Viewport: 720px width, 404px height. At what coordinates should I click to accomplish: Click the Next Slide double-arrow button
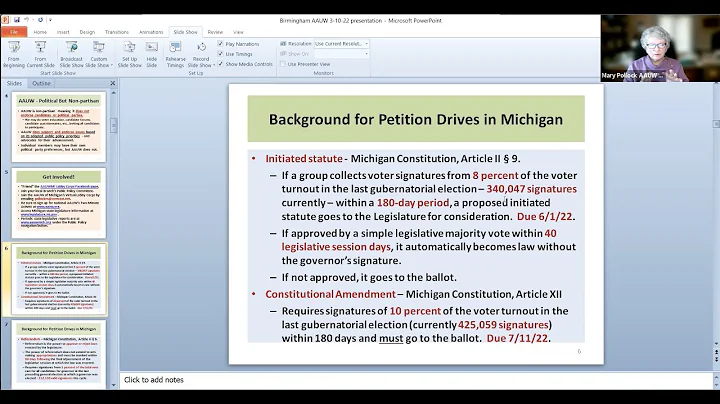(x=716, y=359)
